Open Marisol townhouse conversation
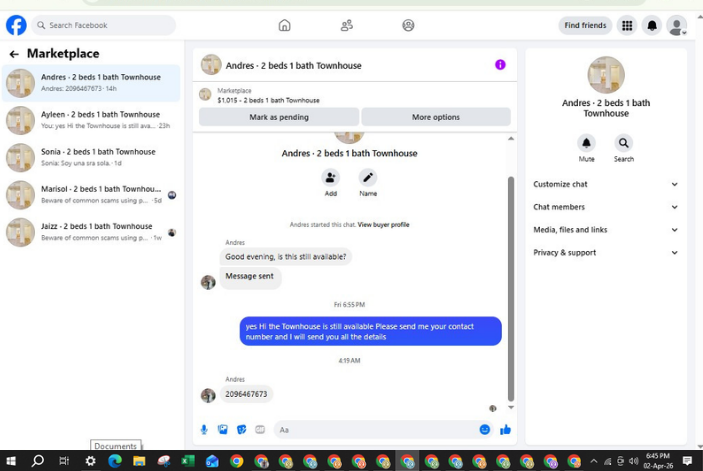 coord(91,194)
